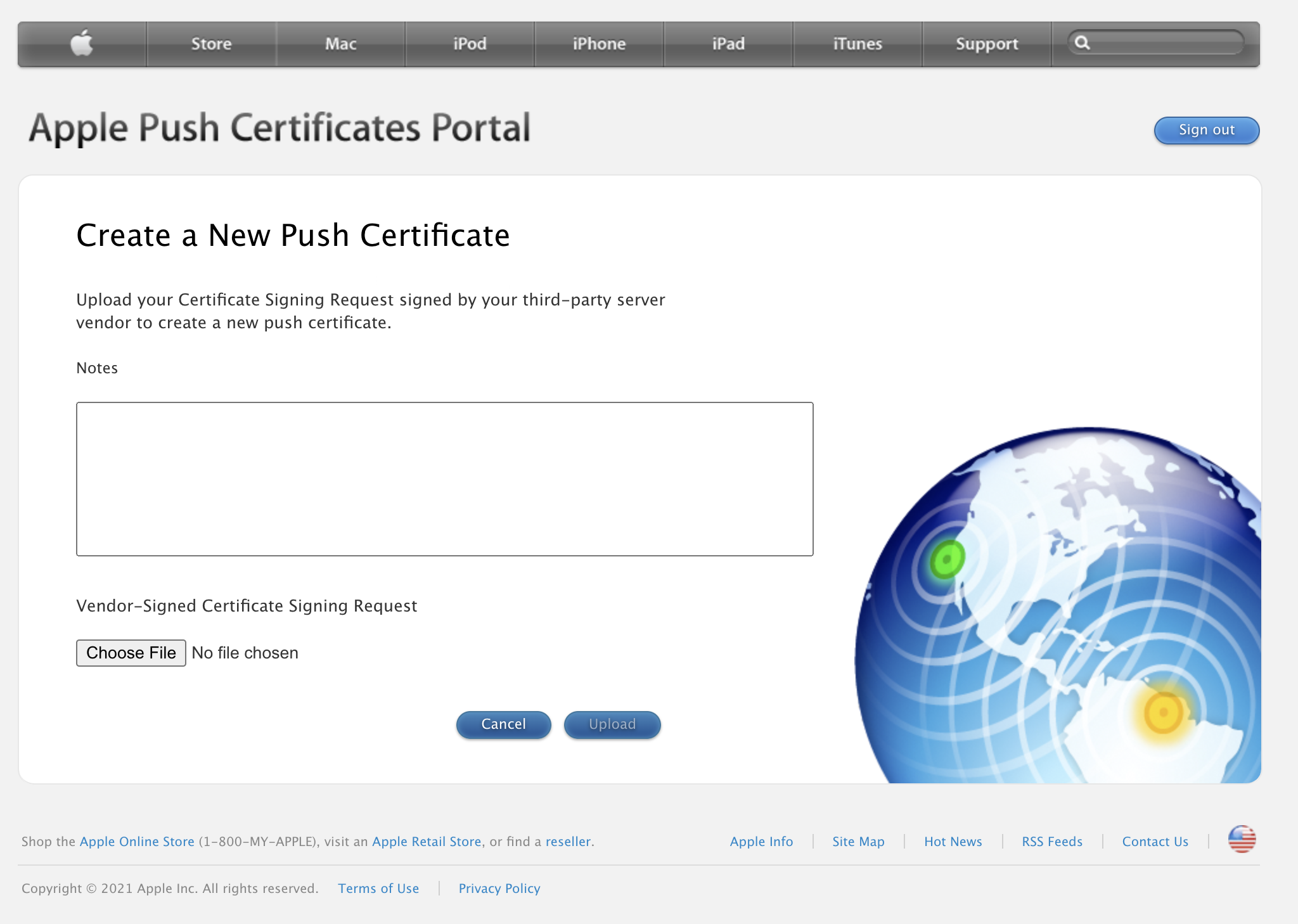Screen dimensions: 1298x924
Task: Open the Site Map link
Action: tap(858, 841)
